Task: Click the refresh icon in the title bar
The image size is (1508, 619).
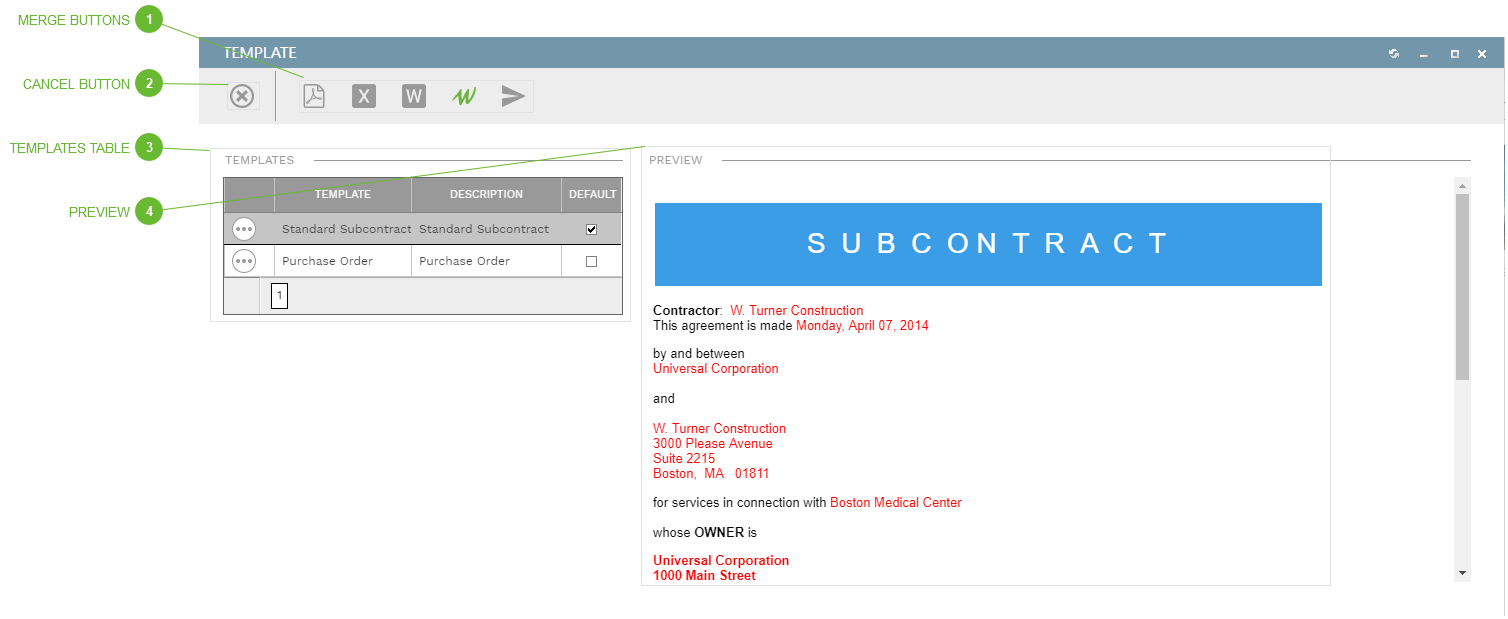Action: coord(1394,53)
